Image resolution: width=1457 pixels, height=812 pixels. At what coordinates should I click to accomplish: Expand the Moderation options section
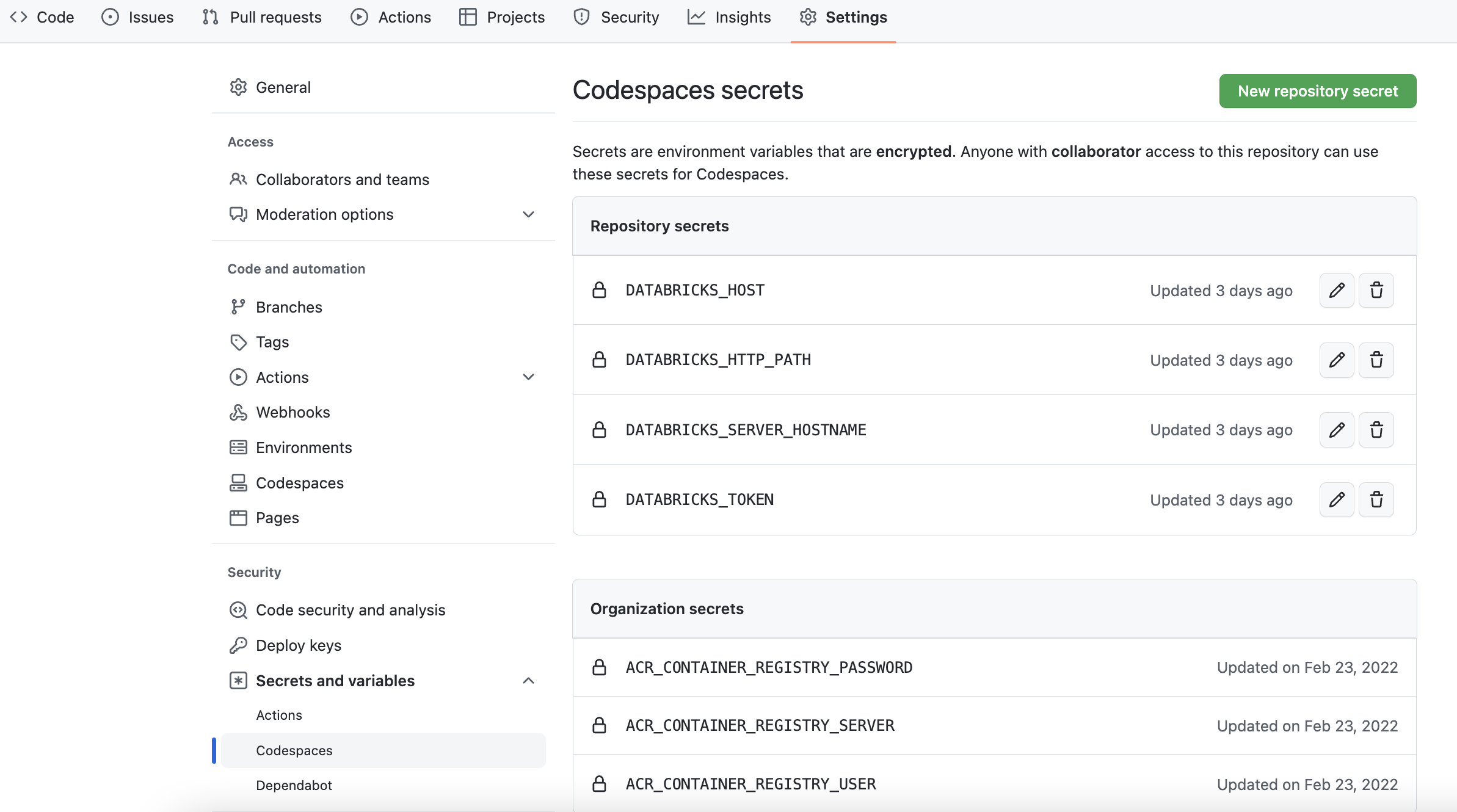(x=528, y=214)
